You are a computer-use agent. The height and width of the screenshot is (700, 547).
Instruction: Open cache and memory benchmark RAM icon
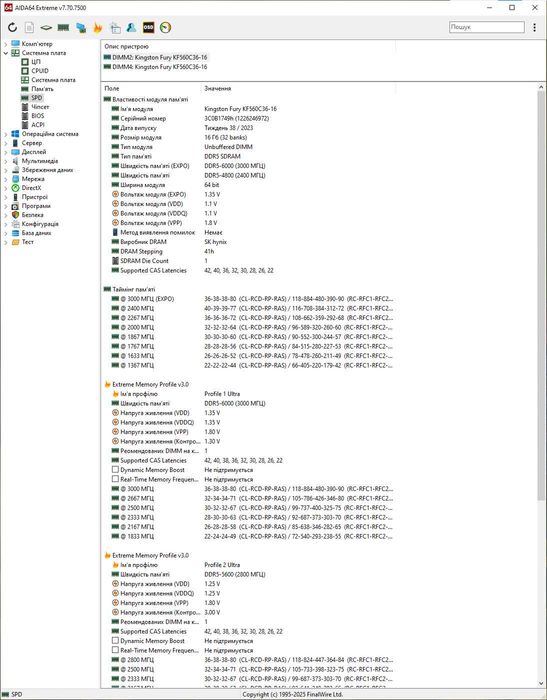[x=63, y=28]
